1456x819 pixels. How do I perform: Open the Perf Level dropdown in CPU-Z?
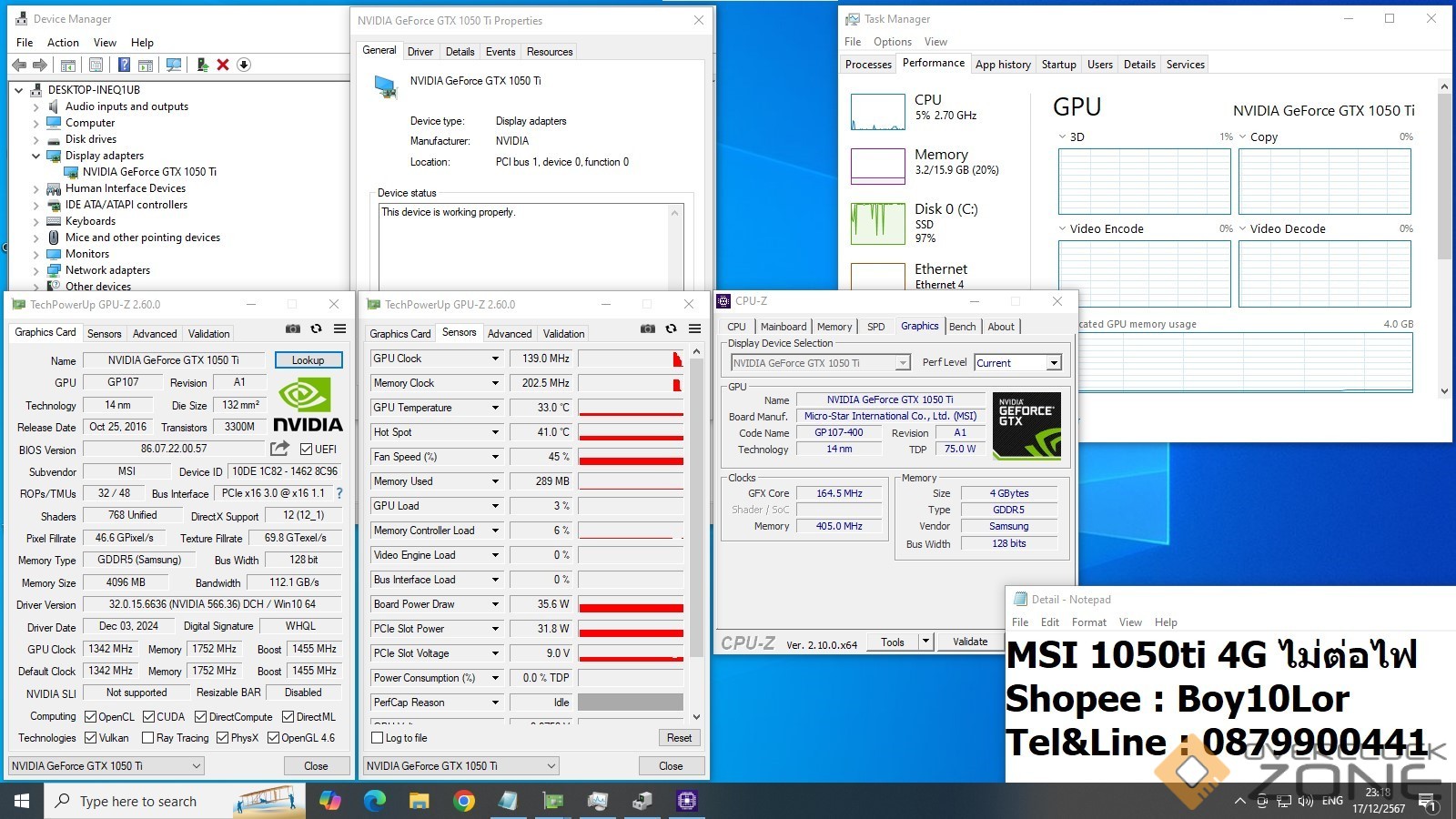point(1054,363)
